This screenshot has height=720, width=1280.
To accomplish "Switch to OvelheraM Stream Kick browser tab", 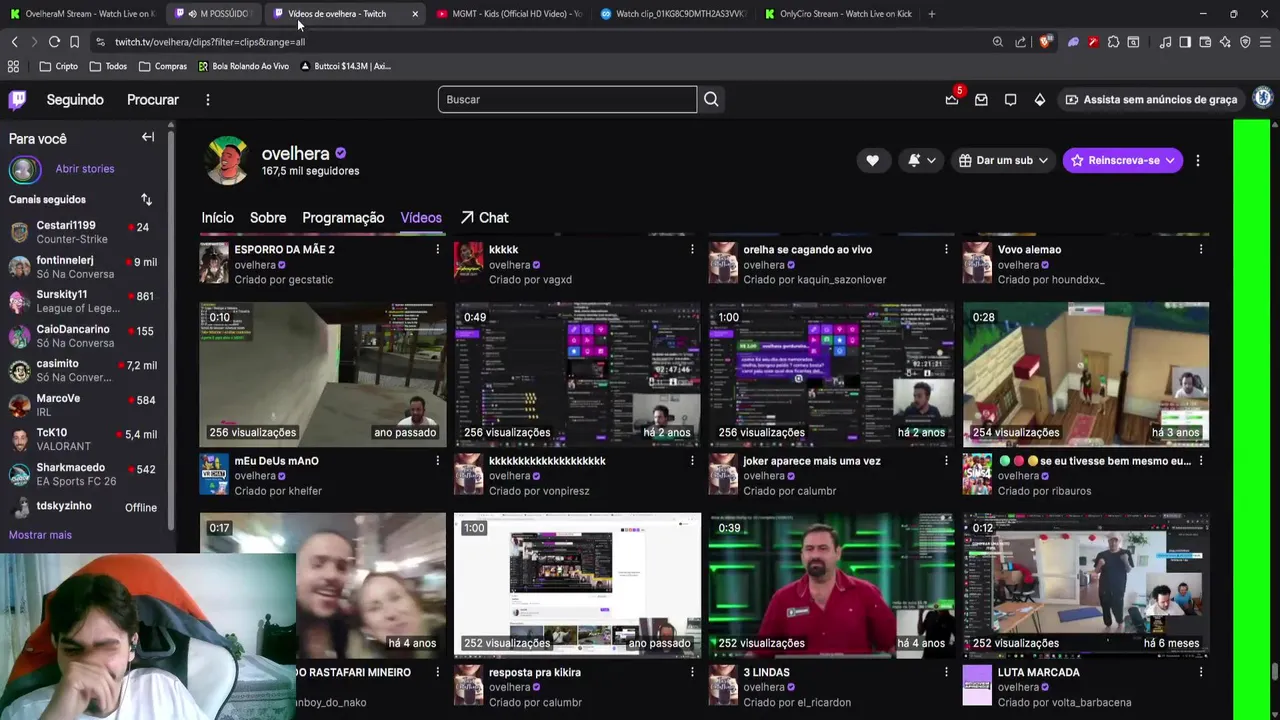I will (x=82, y=14).
